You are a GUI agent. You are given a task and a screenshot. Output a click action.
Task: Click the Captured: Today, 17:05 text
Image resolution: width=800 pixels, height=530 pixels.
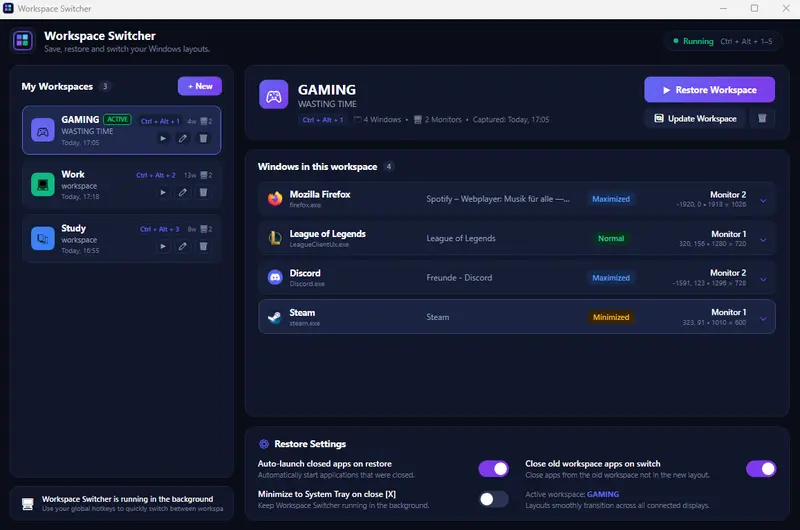511,119
